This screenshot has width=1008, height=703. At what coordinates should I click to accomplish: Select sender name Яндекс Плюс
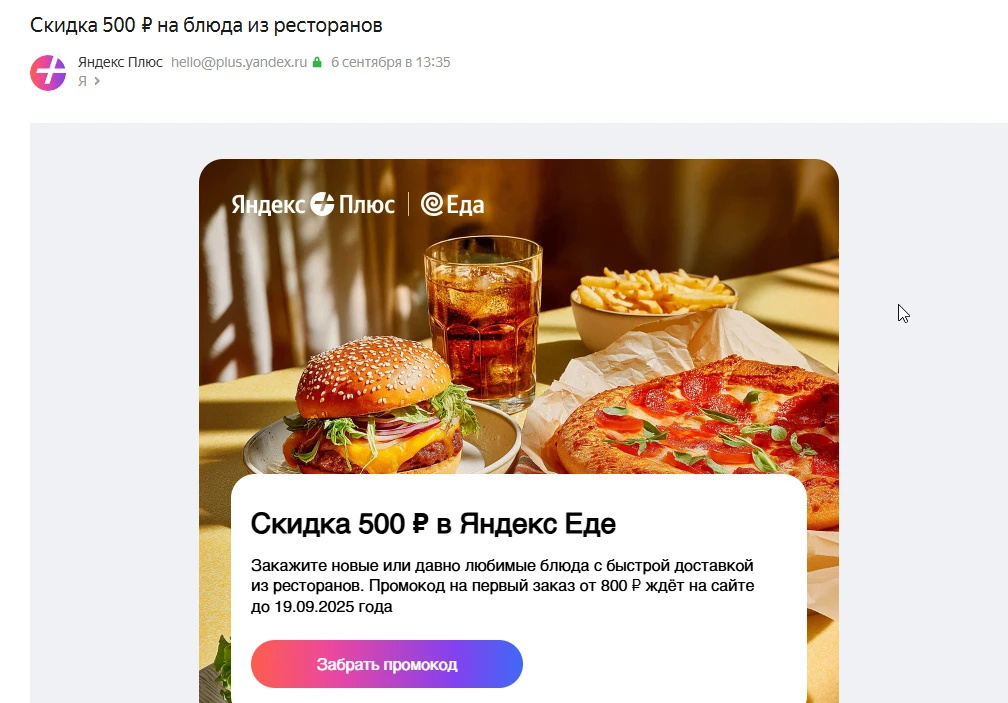(120, 62)
